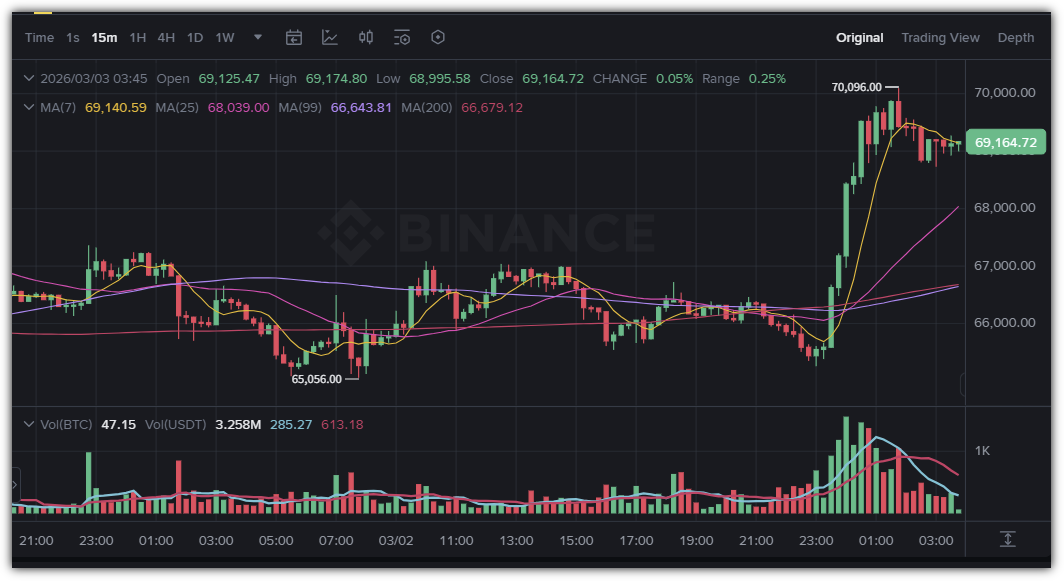
Task: Click the 1K volume axis label
Action: 982,451
